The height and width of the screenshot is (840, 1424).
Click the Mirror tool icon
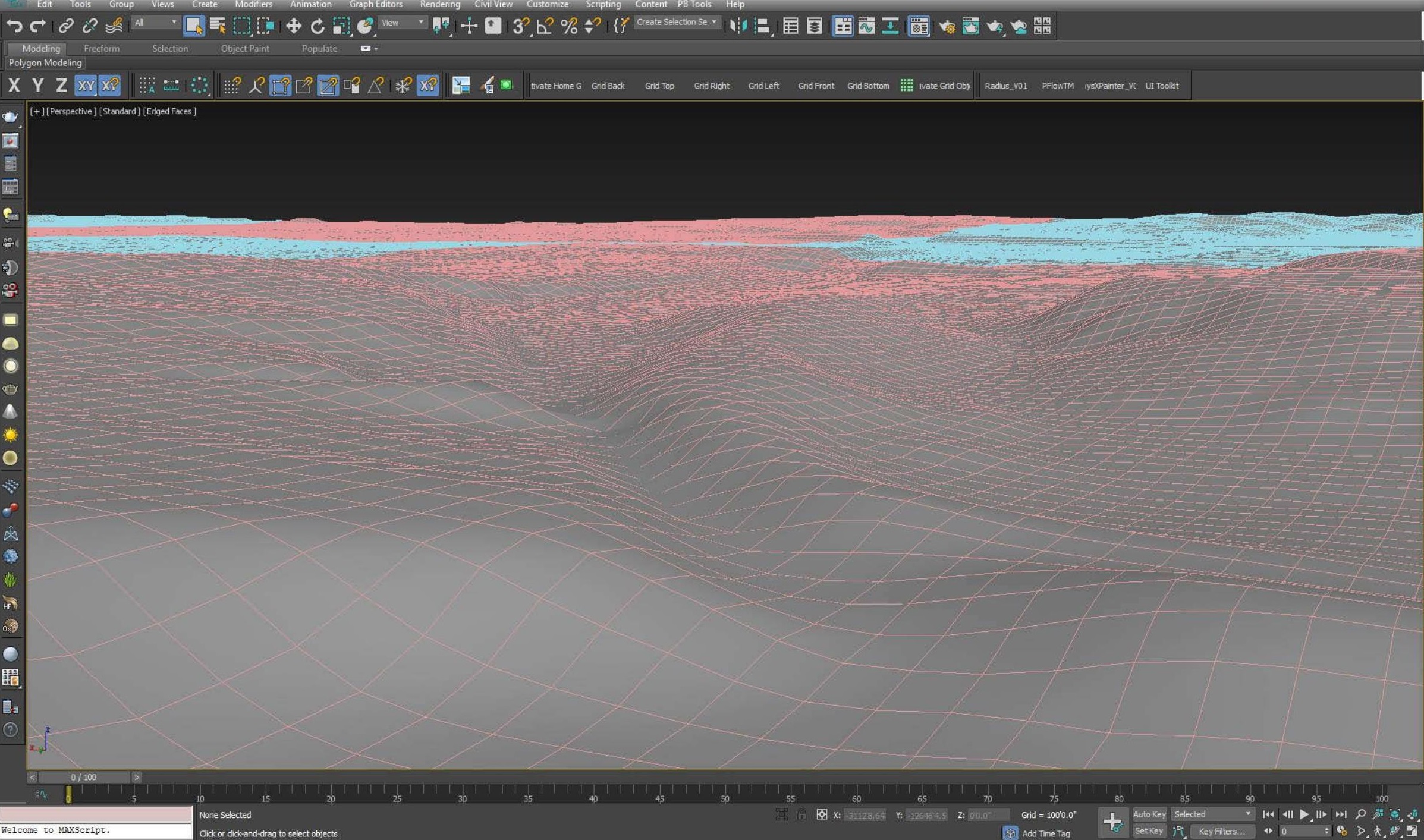click(738, 26)
